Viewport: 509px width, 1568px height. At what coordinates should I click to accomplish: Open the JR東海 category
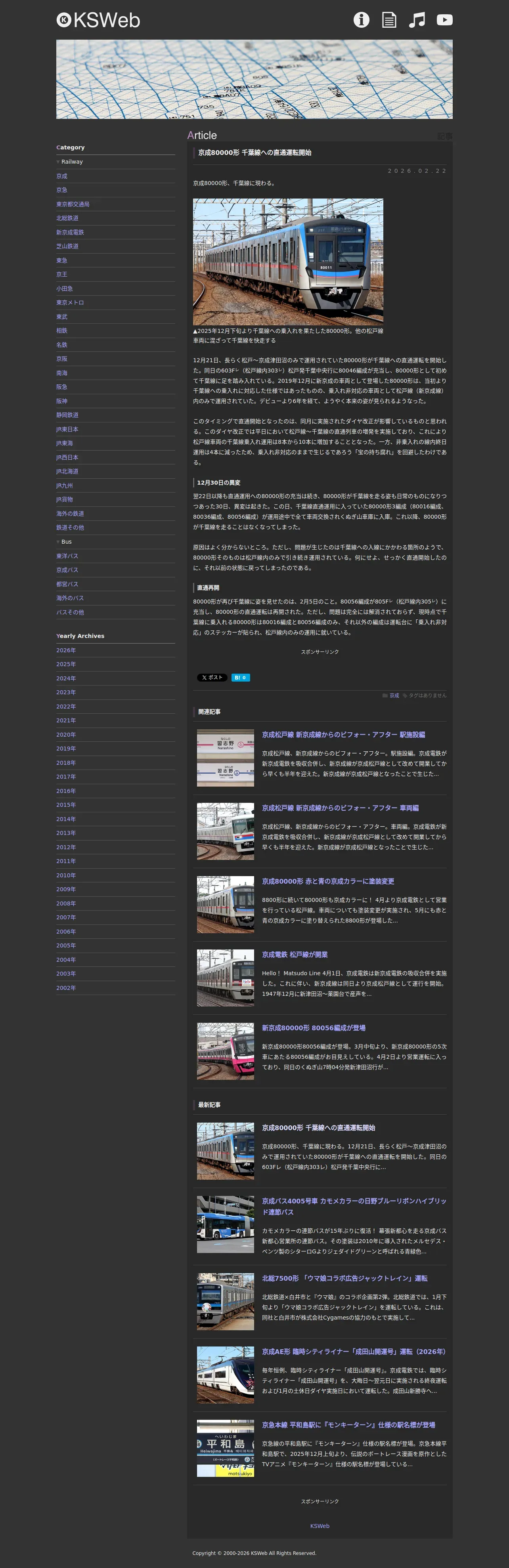[65, 443]
